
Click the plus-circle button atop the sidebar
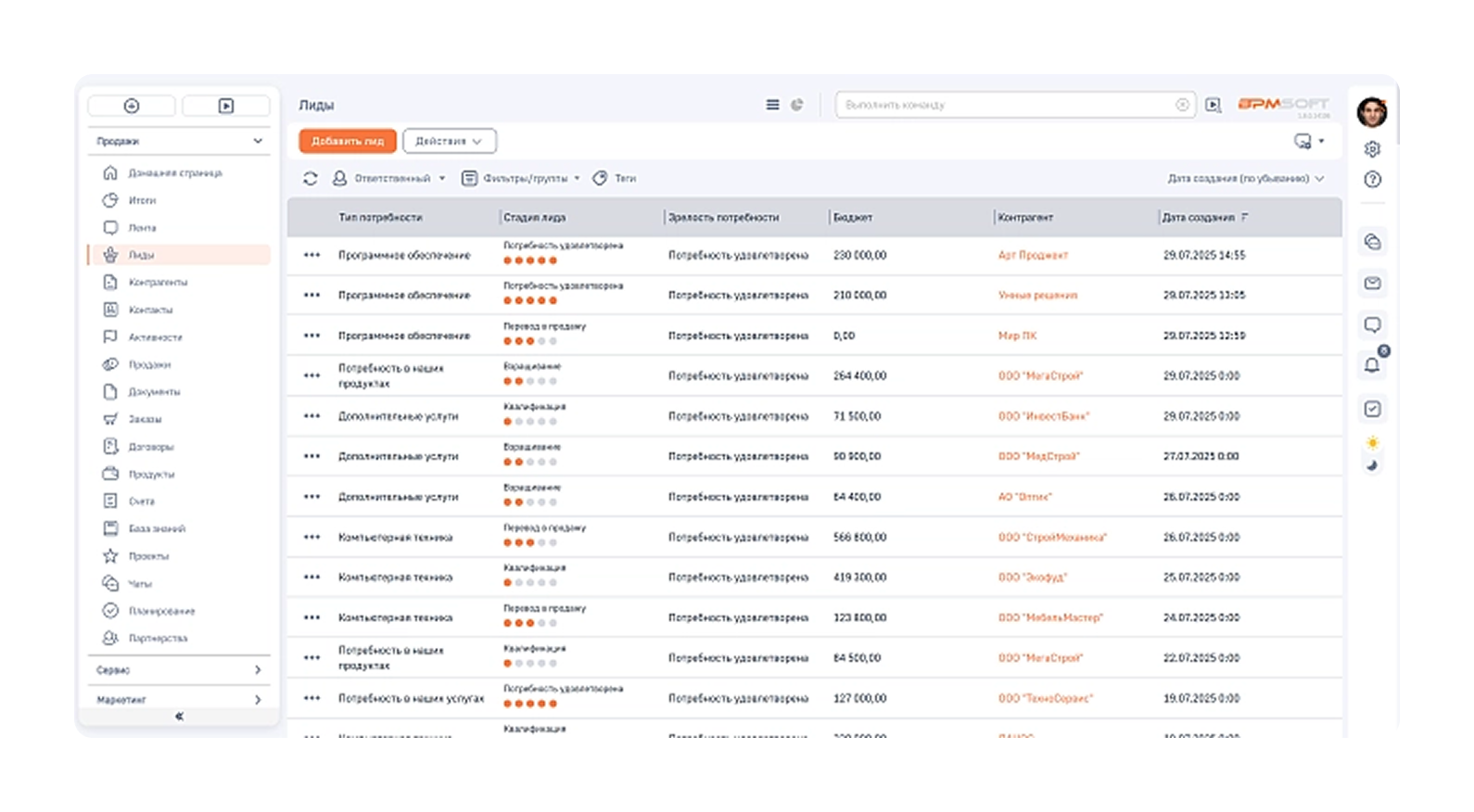pyautogui.click(x=132, y=106)
